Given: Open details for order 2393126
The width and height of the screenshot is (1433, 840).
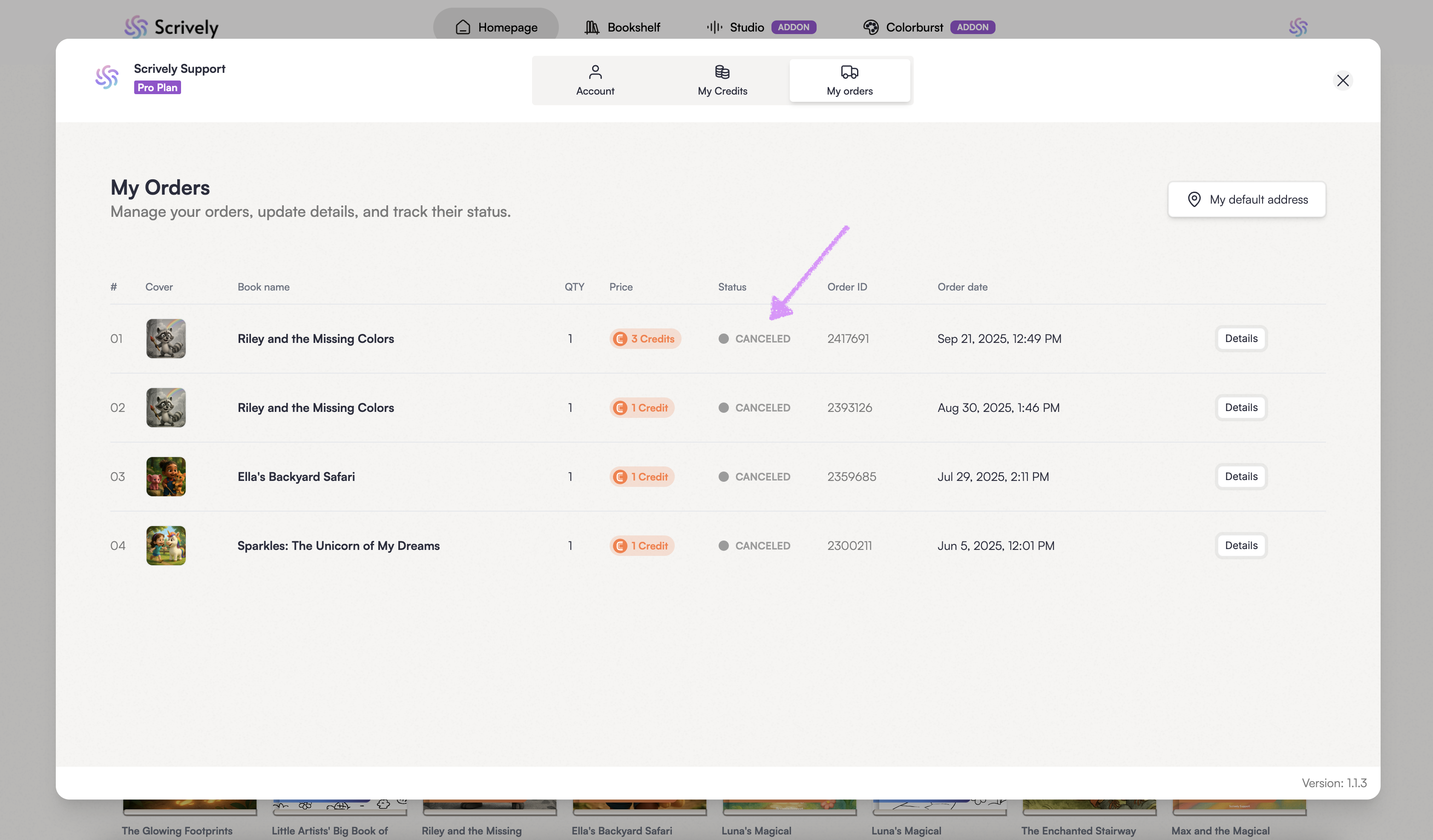Looking at the screenshot, I should point(1241,407).
